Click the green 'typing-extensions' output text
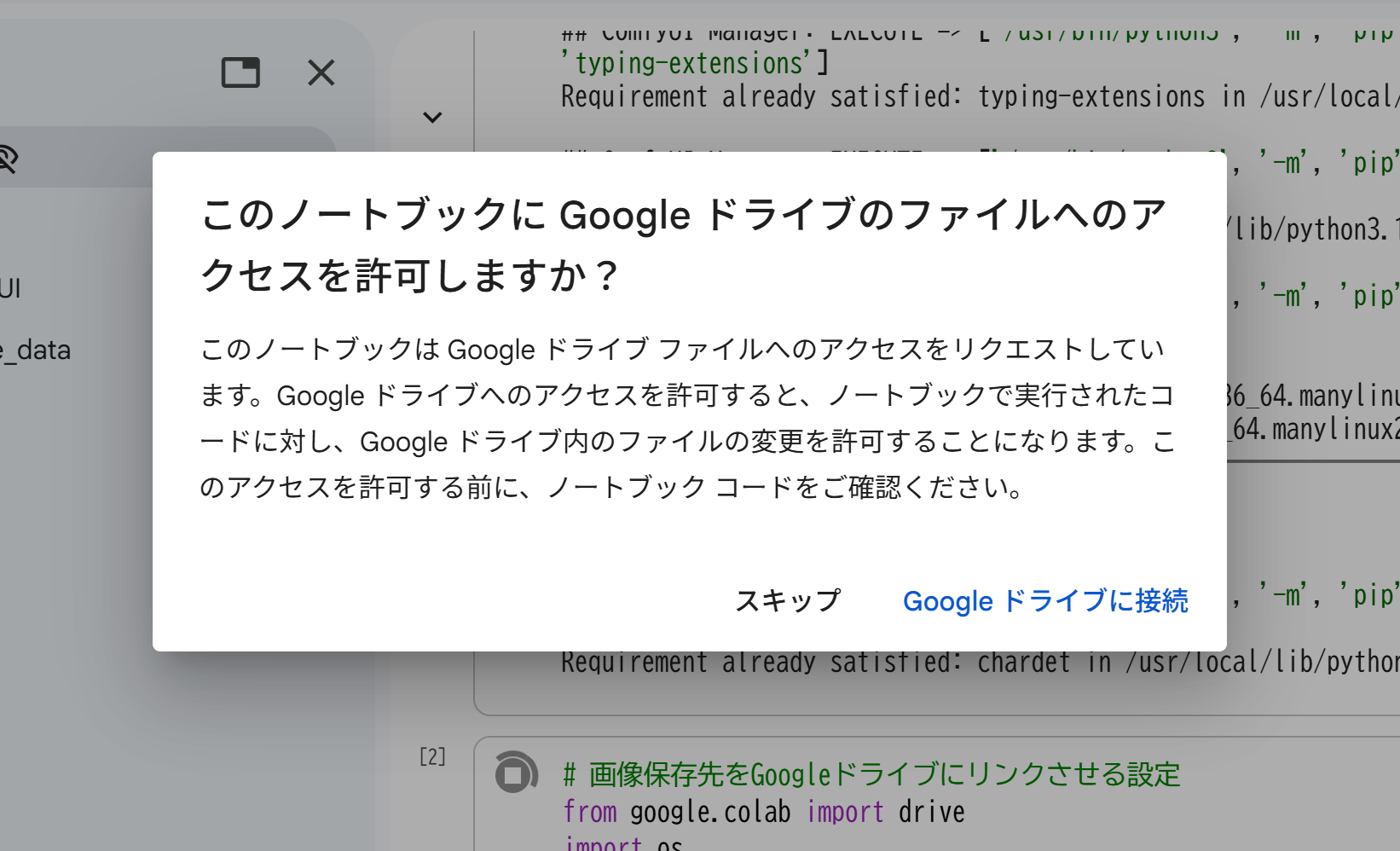The height and width of the screenshot is (851, 1400). 691,63
